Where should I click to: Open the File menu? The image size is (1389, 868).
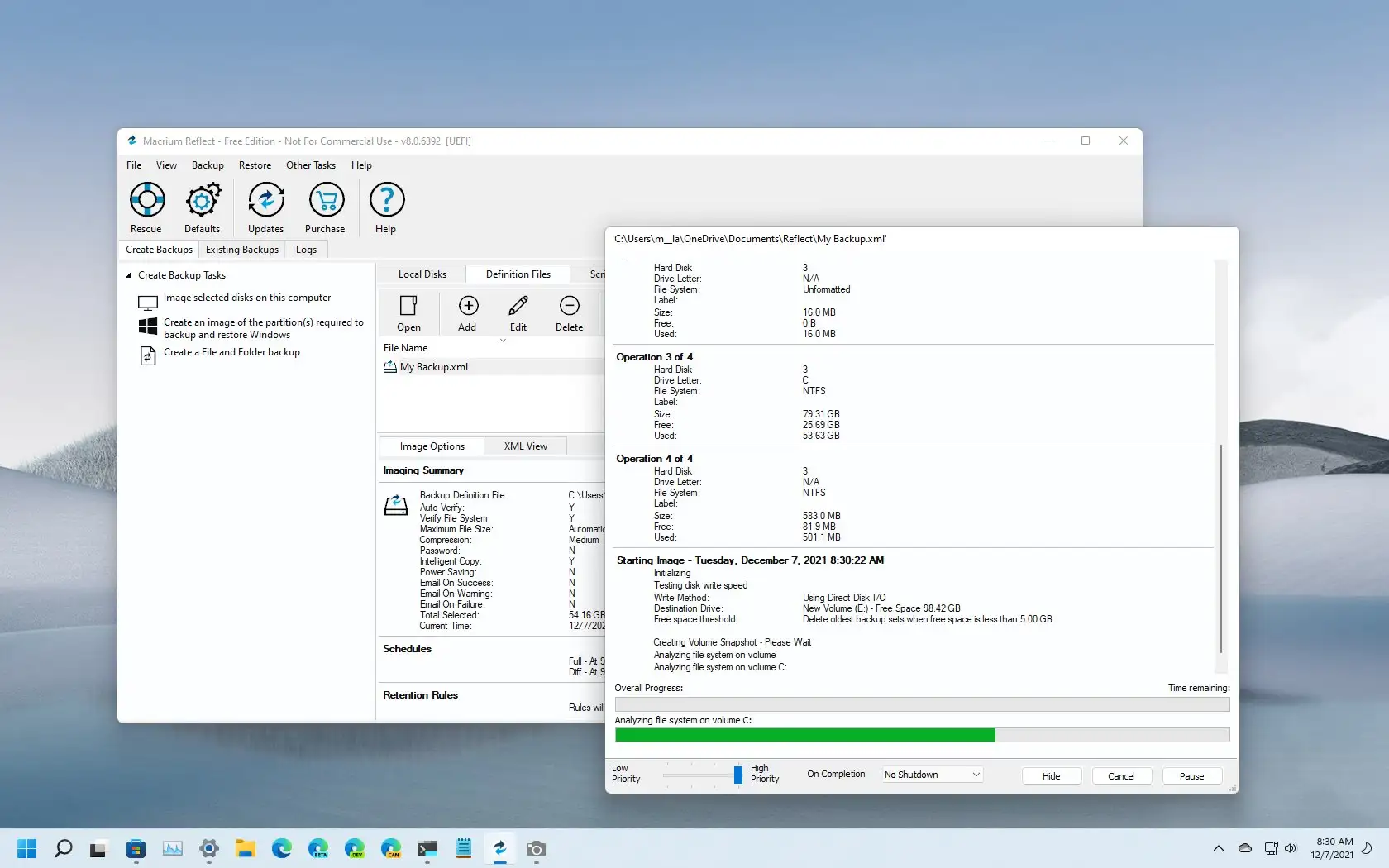(x=134, y=165)
